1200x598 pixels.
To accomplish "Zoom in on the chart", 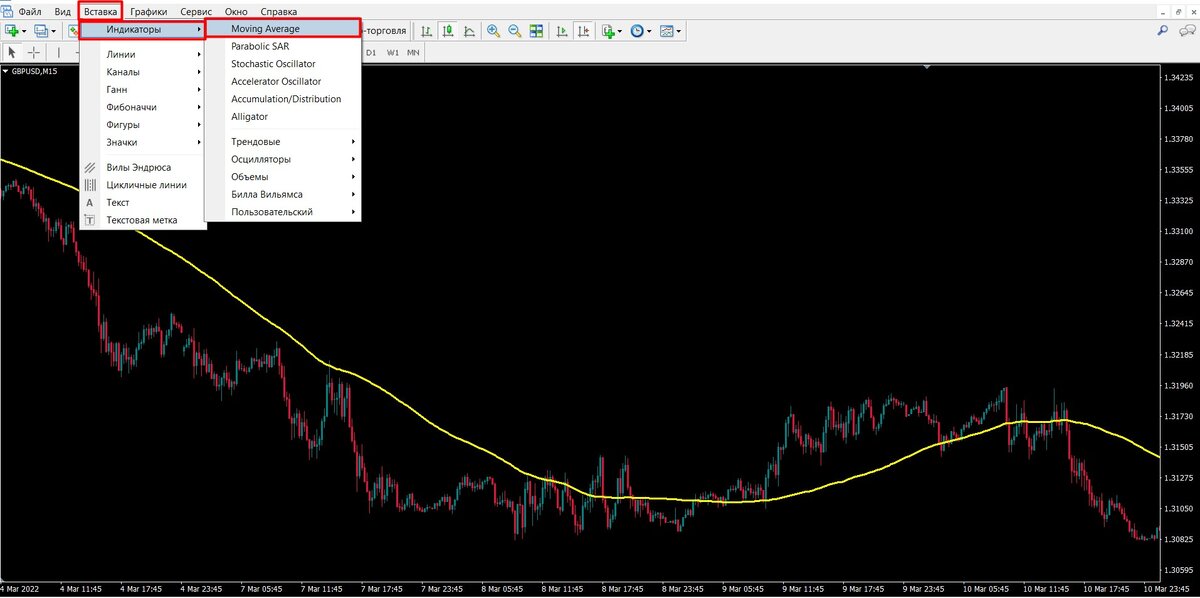I will tap(492, 31).
